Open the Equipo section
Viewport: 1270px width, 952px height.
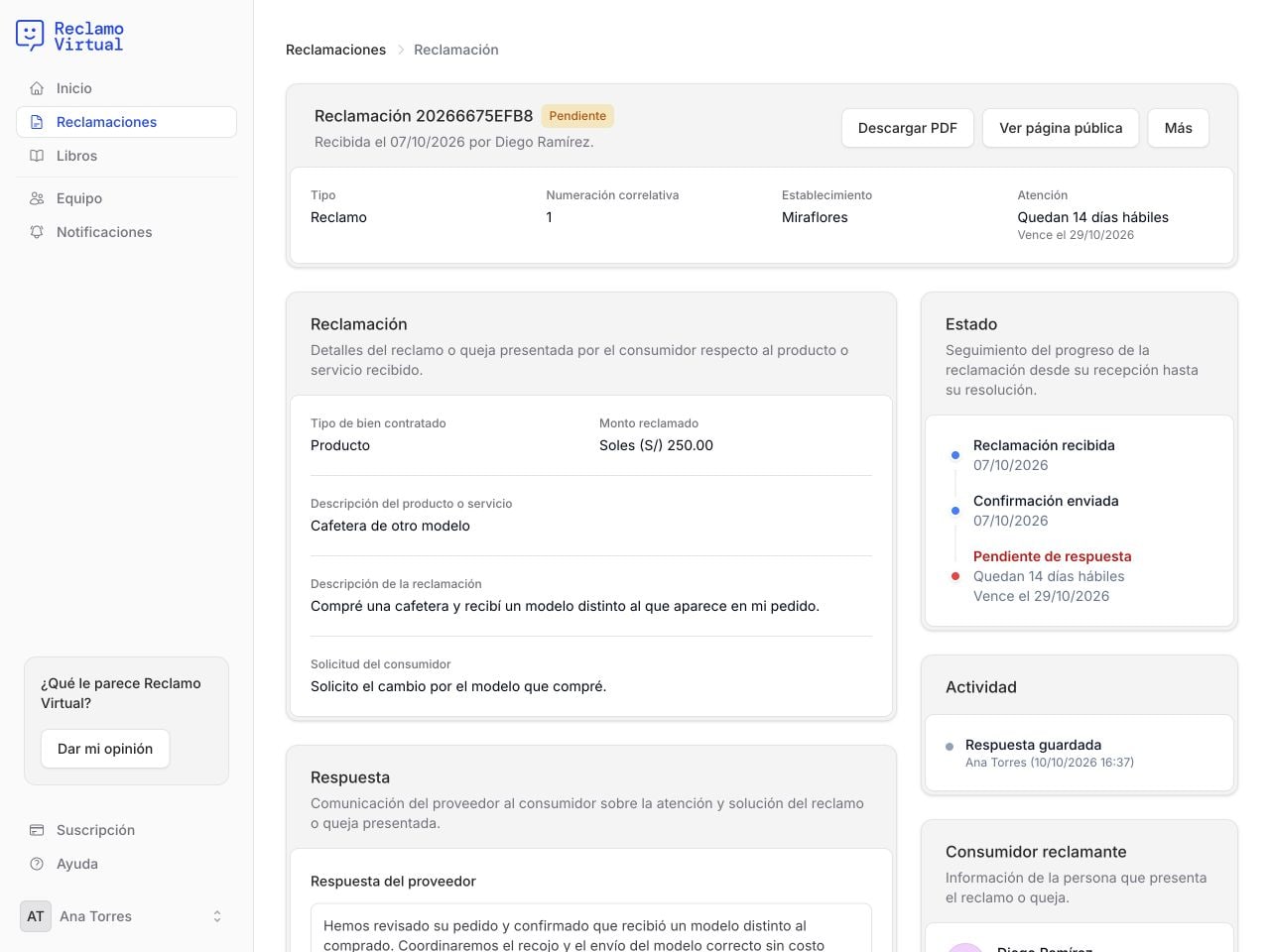[x=126, y=198]
